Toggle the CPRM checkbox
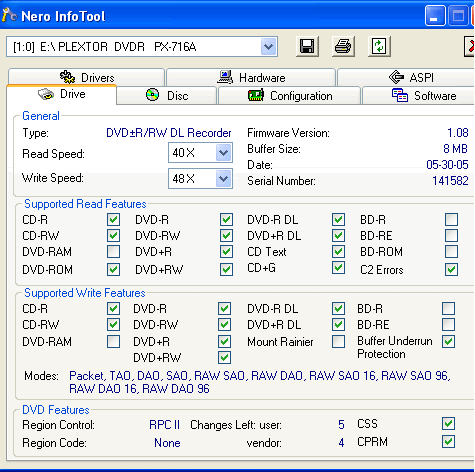 [448, 442]
